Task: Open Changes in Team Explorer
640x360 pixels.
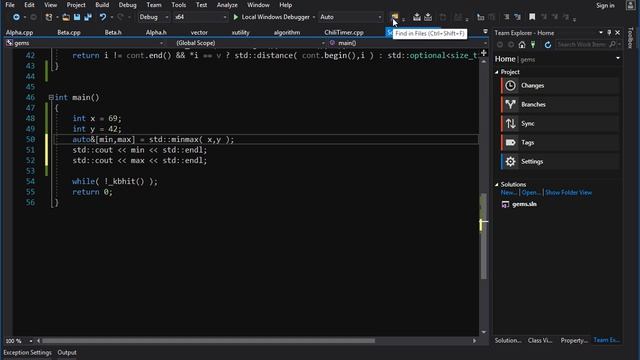Action: pos(561,86)
